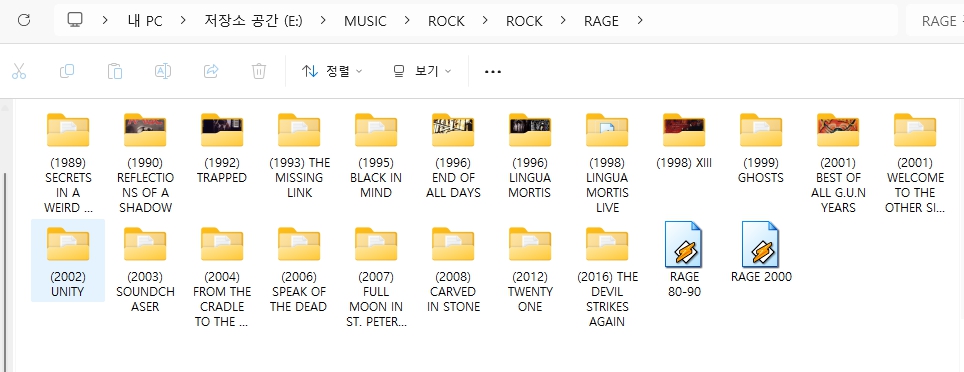Select the (1998) LINGUA MORTIS LIVE folder icon
This screenshot has width=964, height=372.
[607, 130]
